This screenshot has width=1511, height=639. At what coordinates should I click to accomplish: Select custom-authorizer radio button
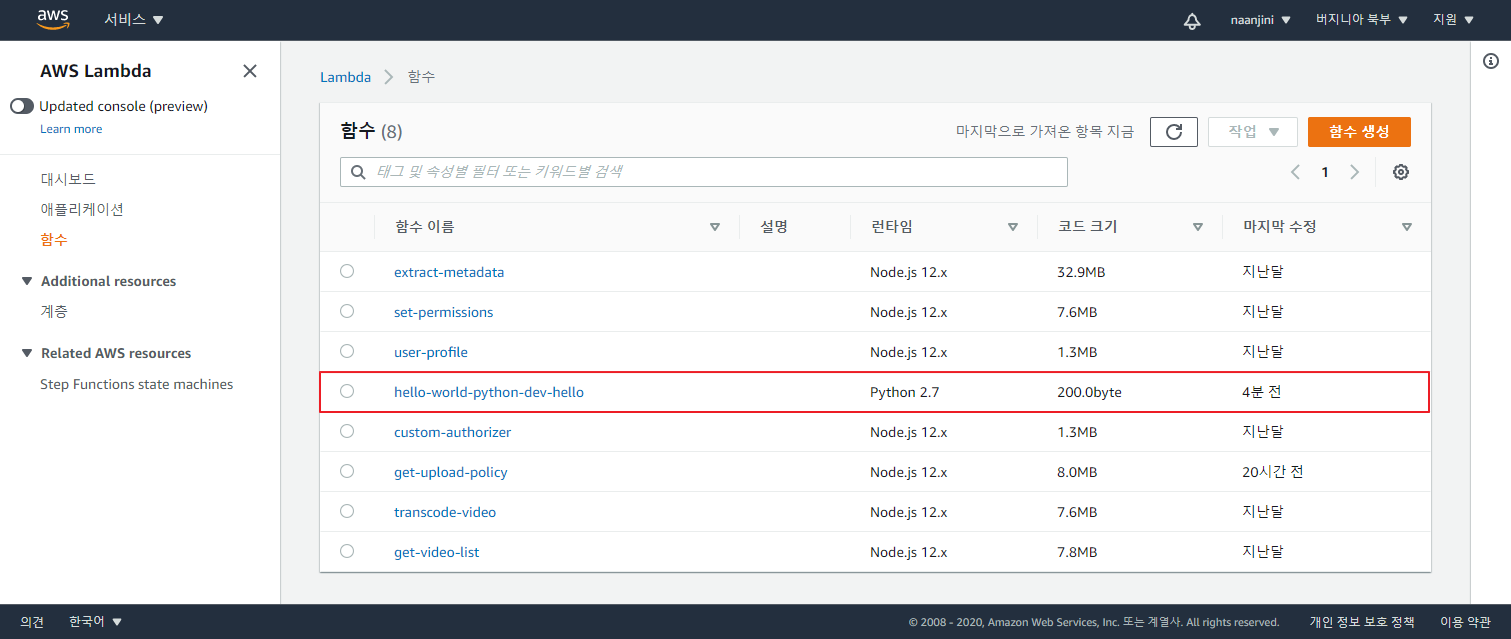(347, 431)
